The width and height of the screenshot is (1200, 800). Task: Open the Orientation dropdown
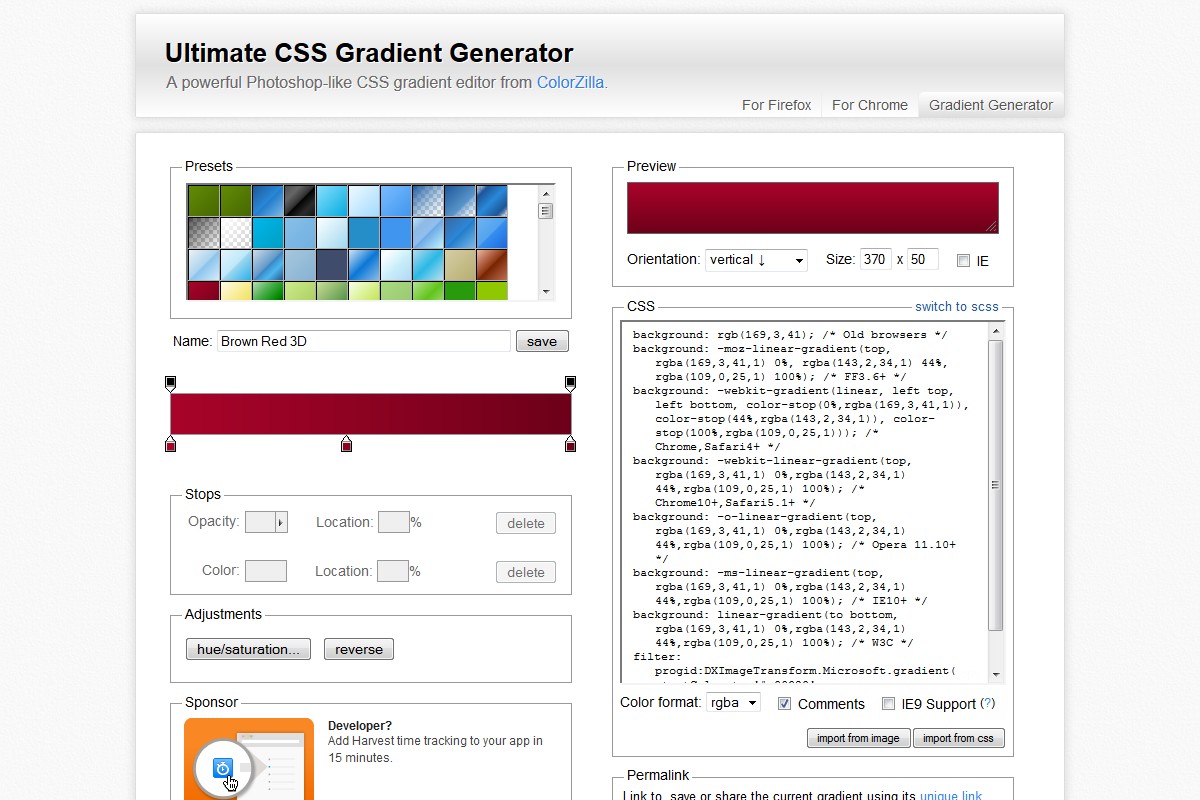click(x=756, y=260)
